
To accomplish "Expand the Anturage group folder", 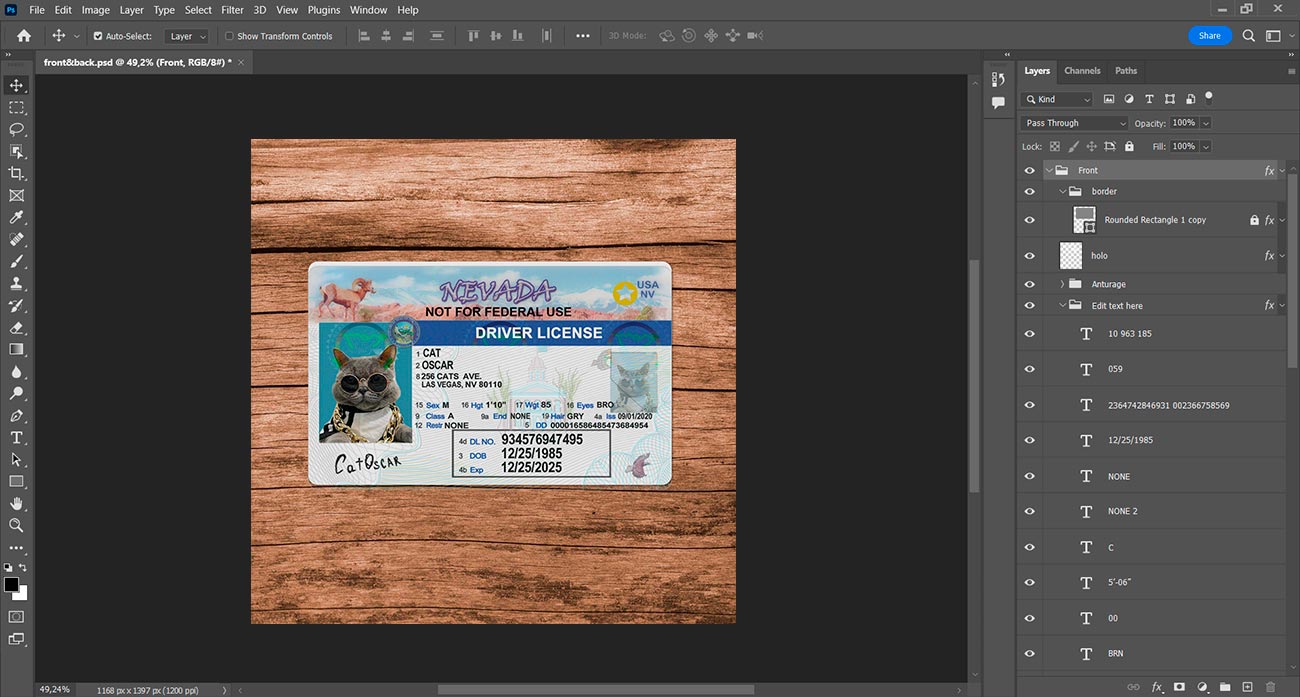I will tap(1062, 284).
